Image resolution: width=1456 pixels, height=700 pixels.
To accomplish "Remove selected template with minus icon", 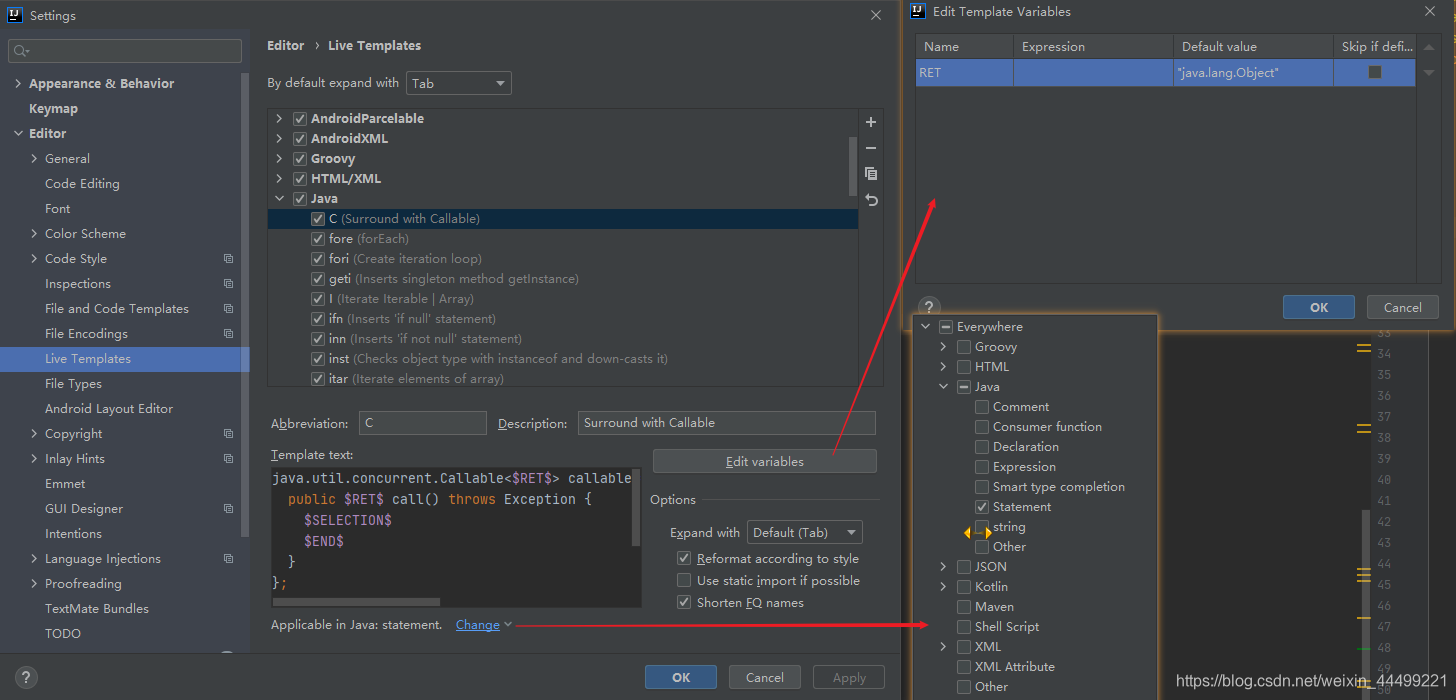I will (x=871, y=148).
